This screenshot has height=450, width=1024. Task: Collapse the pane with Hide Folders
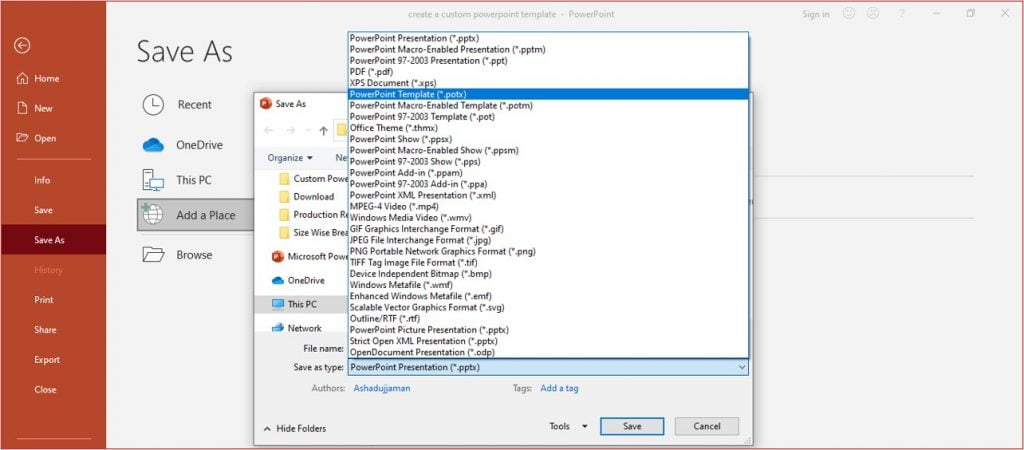[295, 428]
